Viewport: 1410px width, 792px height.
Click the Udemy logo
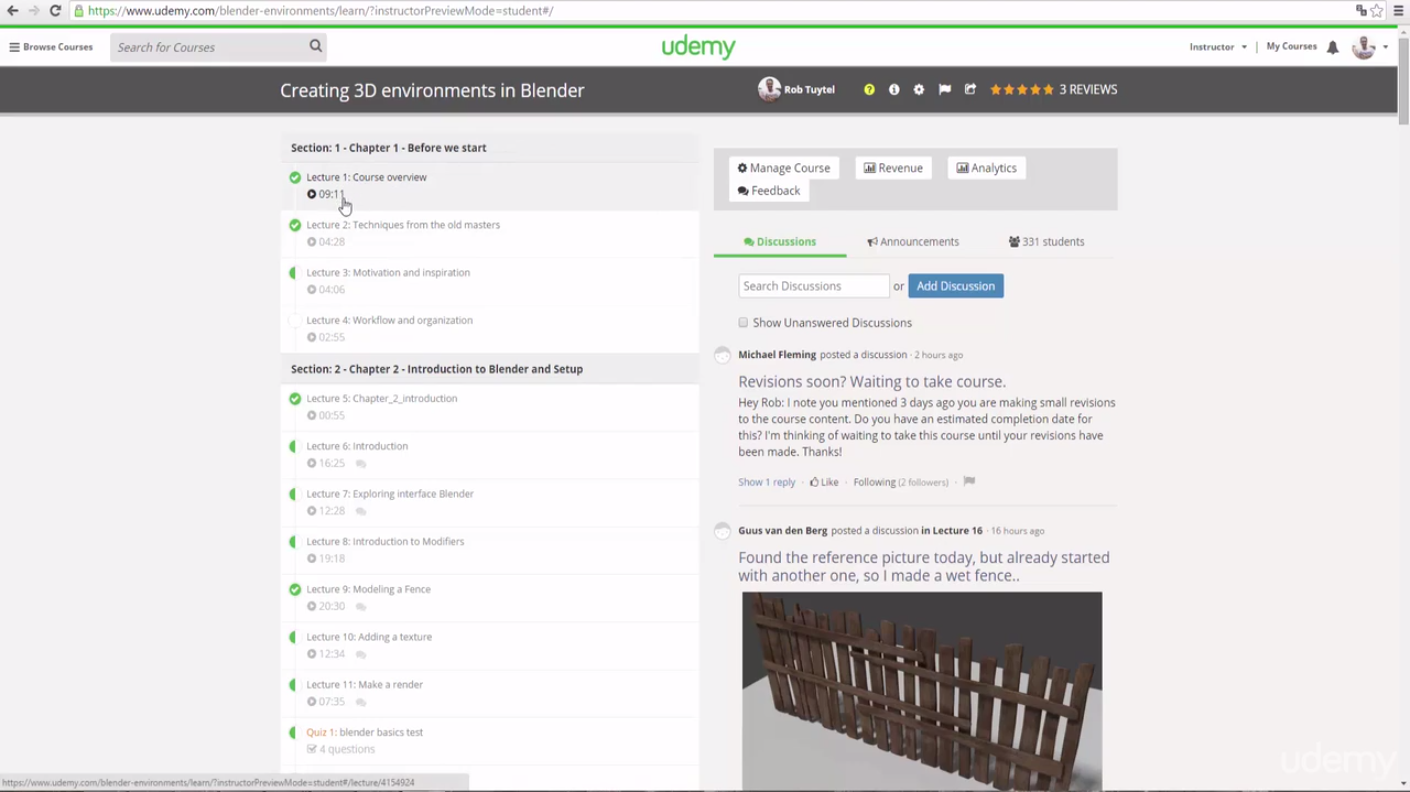point(698,47)
